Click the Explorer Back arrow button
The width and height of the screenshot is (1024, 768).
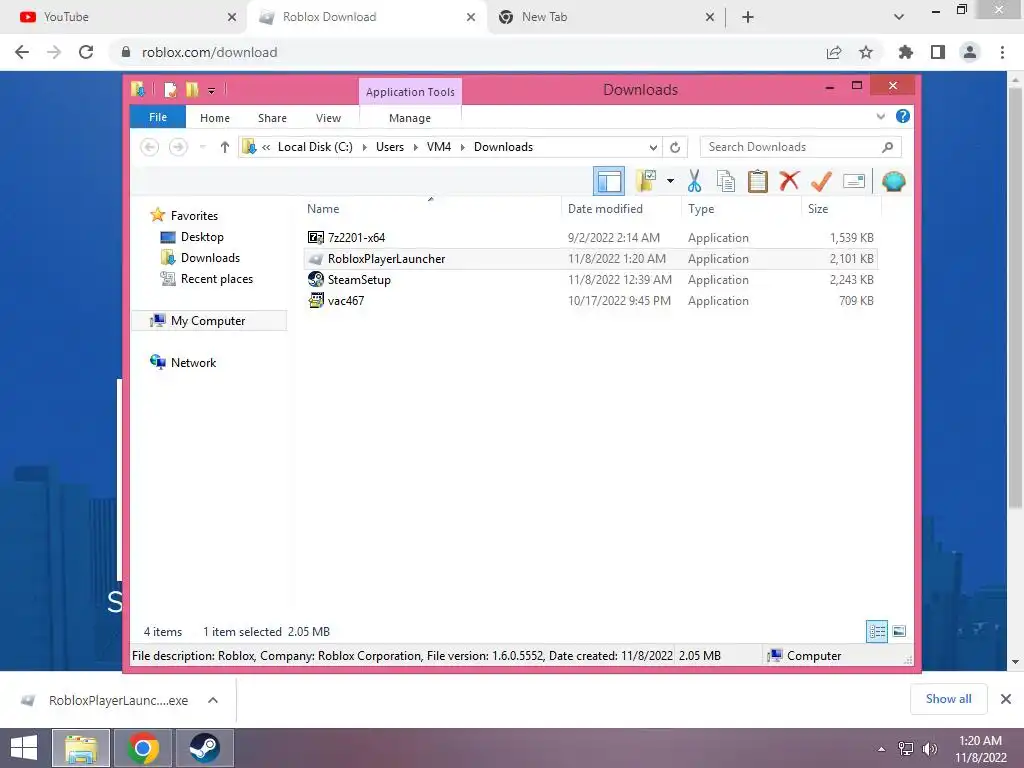click(x=150, y=147)
